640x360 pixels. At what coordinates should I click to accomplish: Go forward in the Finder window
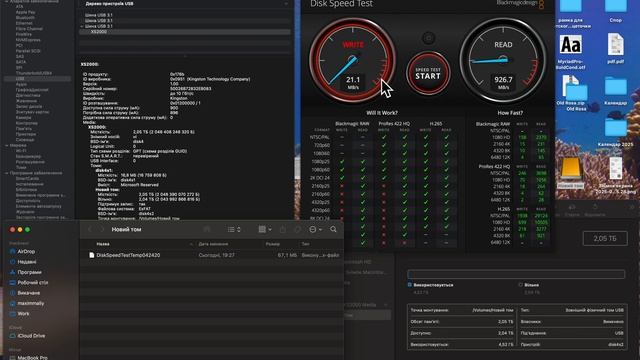[x=102, y=230]
